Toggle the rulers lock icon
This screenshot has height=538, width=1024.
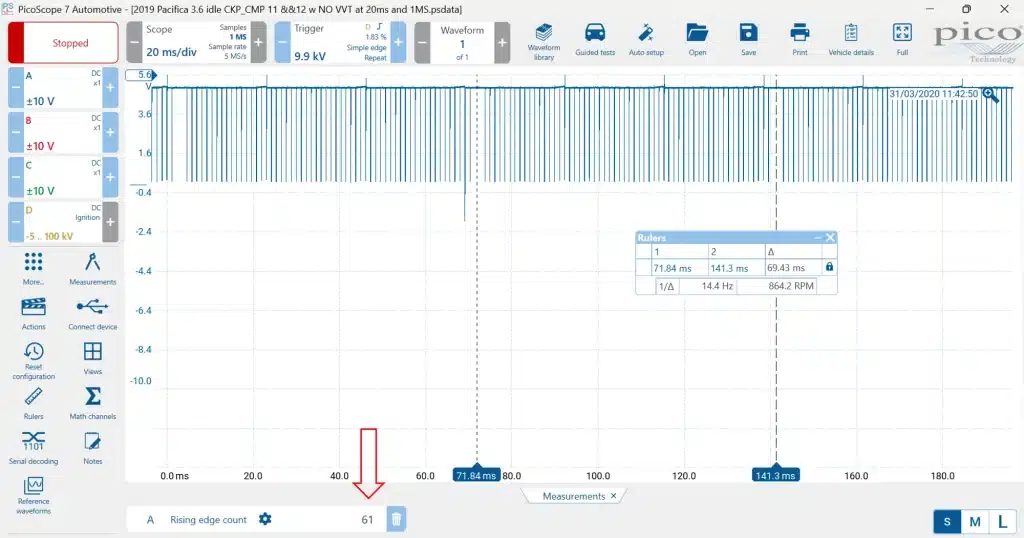point(829,267)
